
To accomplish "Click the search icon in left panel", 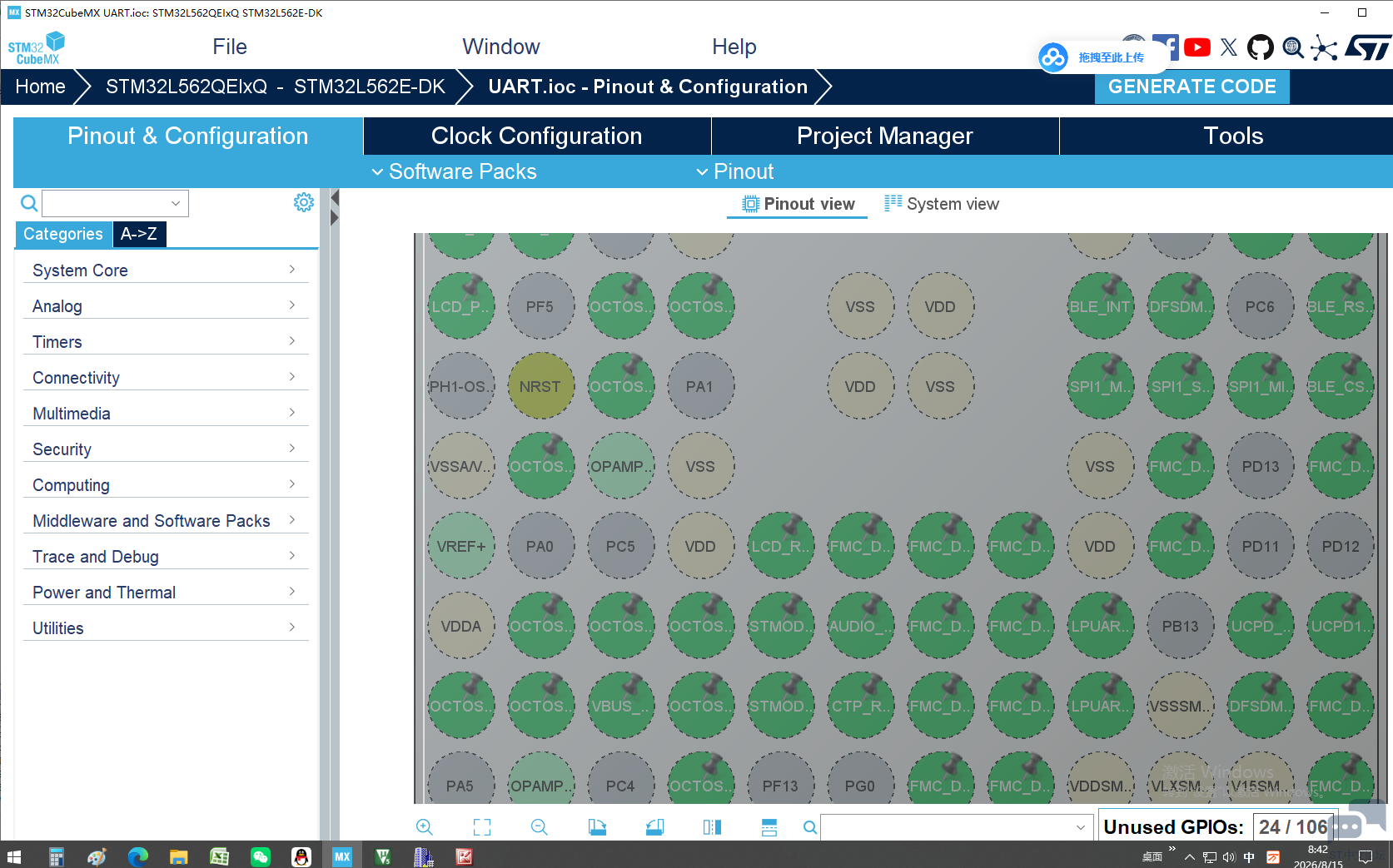I will [x=29, y=203].
